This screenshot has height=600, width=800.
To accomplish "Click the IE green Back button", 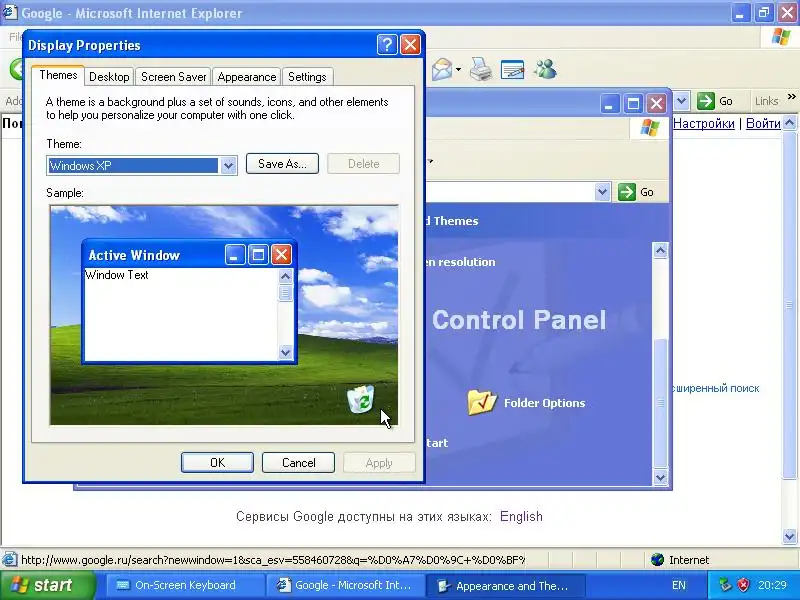I will pyautogui.click(x=17, y=69).
